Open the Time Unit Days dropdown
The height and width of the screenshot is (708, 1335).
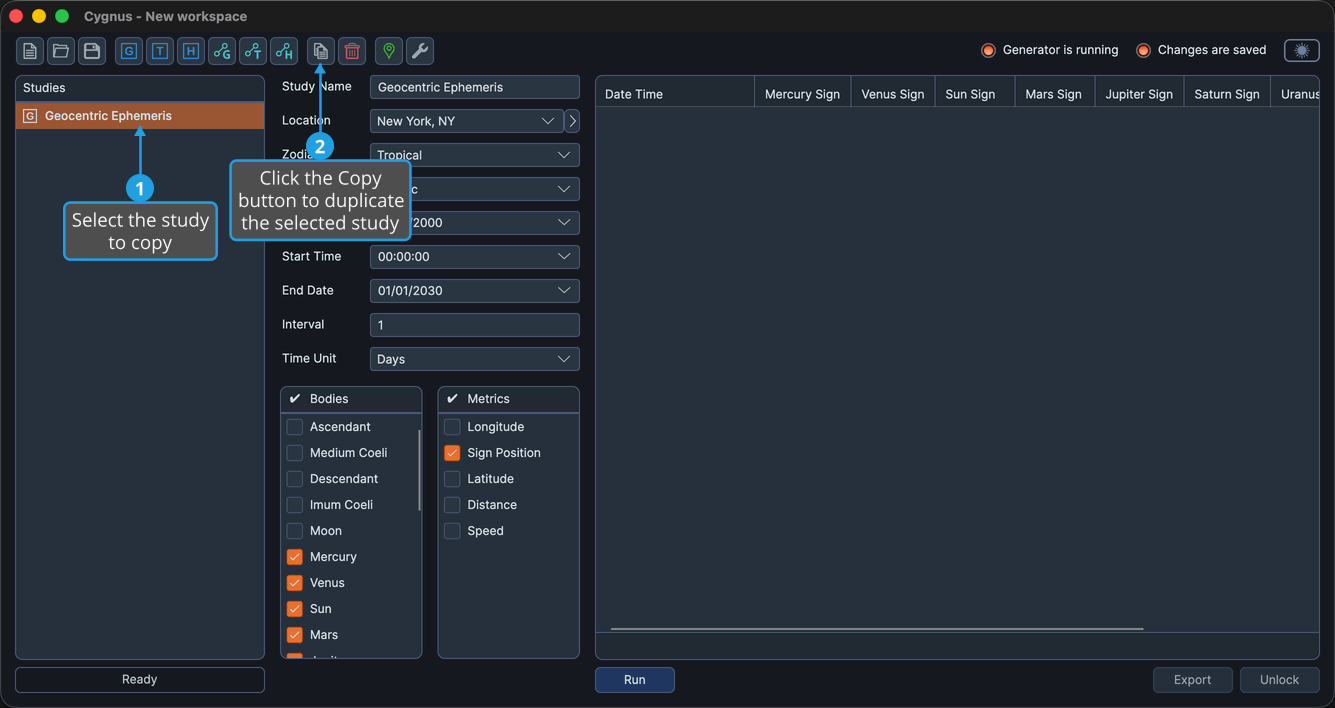coord(475,359)
